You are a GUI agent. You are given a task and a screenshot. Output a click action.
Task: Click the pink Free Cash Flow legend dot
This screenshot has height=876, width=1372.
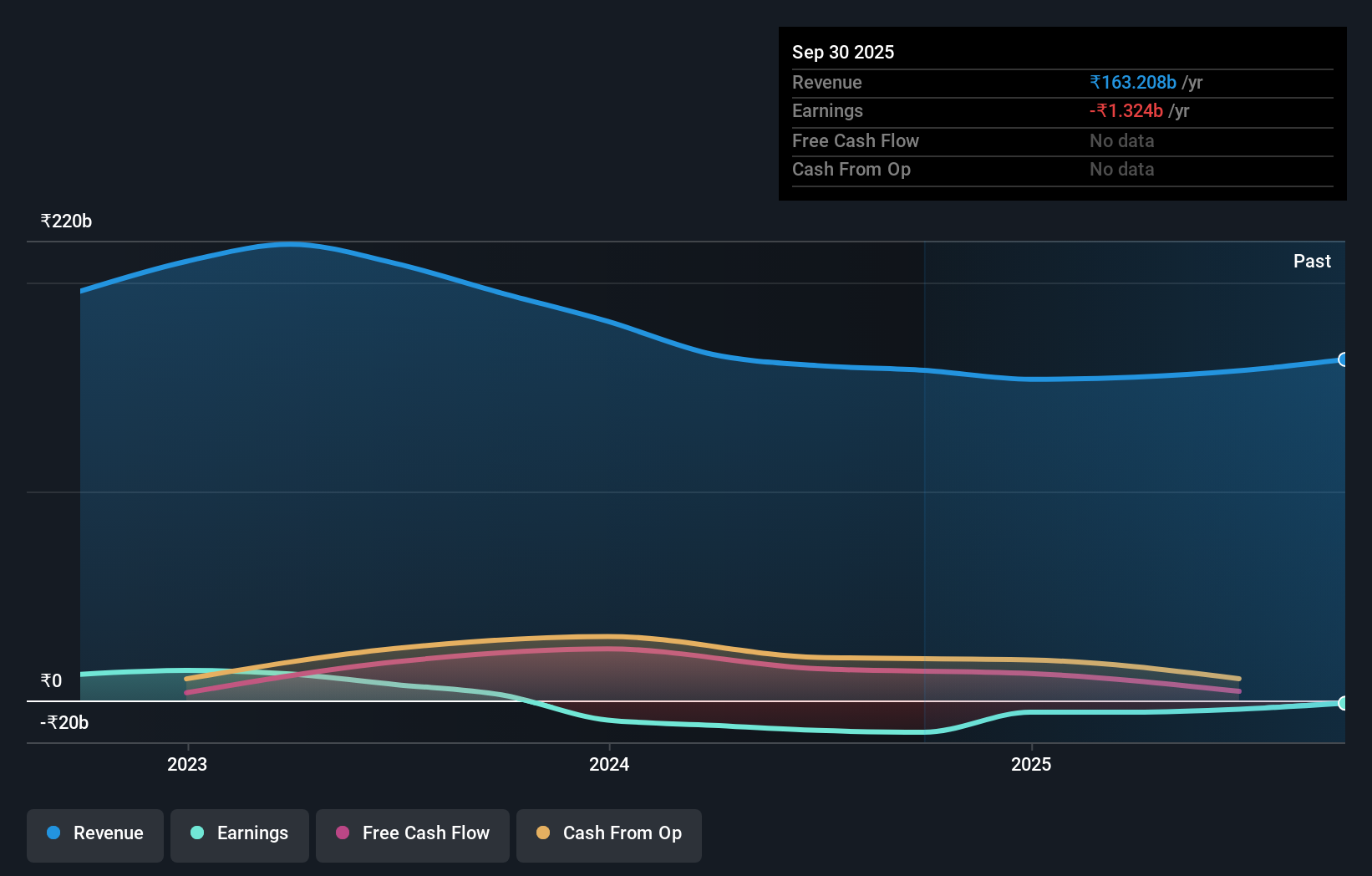[x=342, y=833]
